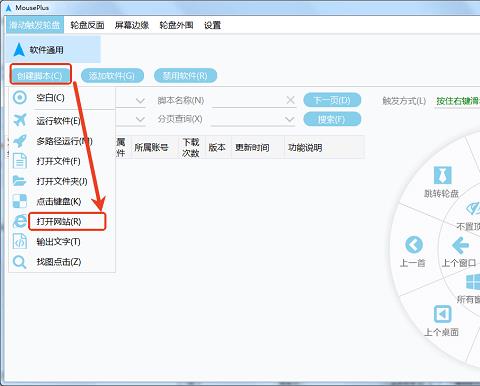Click the 不置顶 eye icon on wheel

(473, 209)
